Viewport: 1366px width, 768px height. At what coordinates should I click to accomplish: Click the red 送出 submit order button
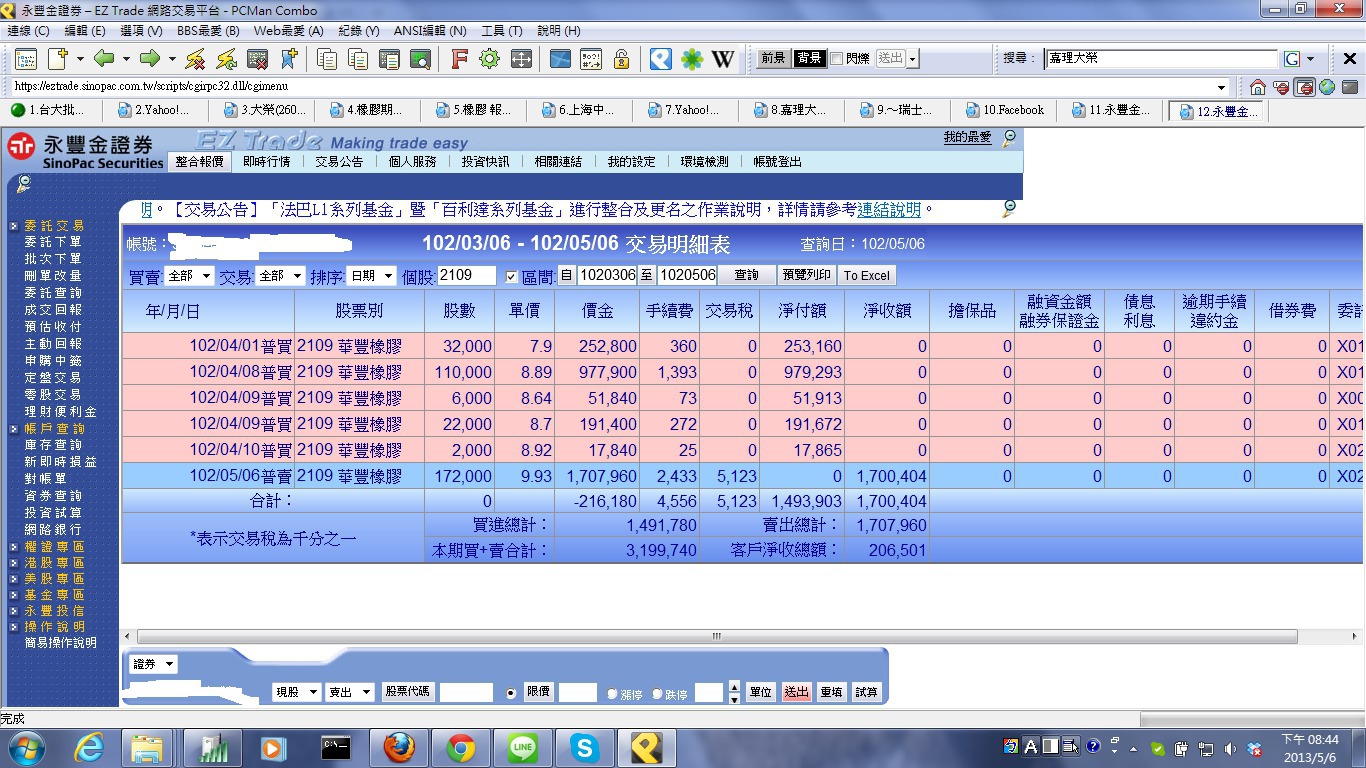click(796, 692)
